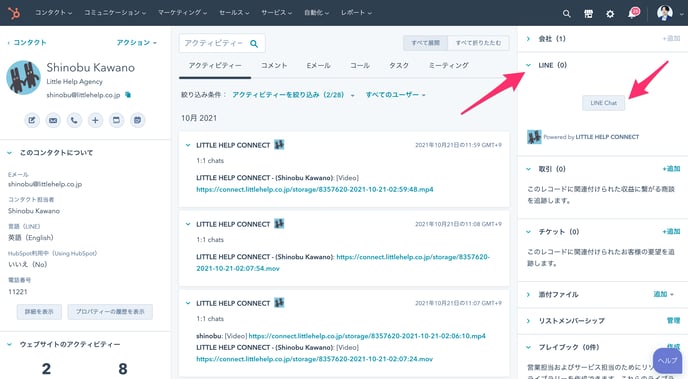Click Shinobu Kawano contact avatar
The image size is (688, 379).
click(x=23, y=77)
